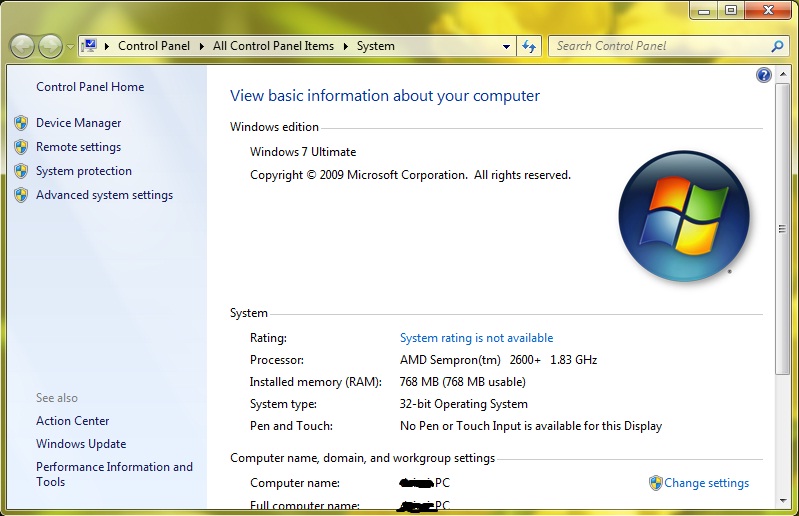Click 32-bit Operating System text
The width and height of the screenshot is (799, 516).
click(x=464, y=404)
